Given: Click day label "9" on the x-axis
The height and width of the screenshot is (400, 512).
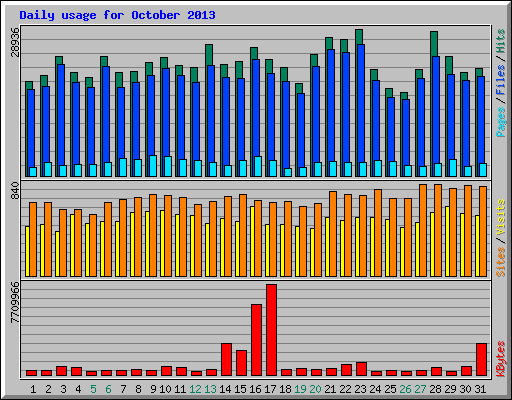Looking at the screenshot, I should (153, 389).
